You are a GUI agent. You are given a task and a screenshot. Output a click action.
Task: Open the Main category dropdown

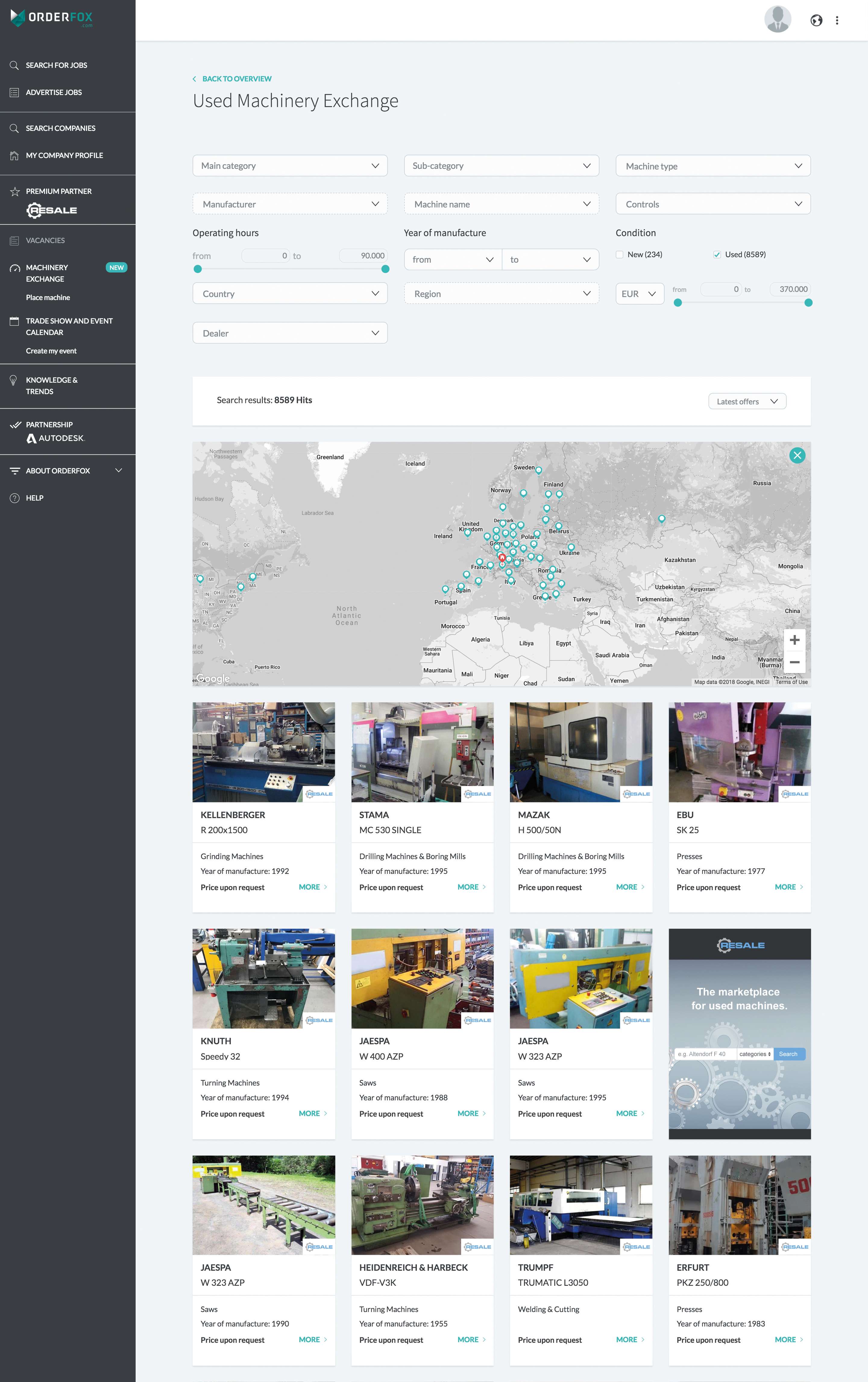(290, 166)
